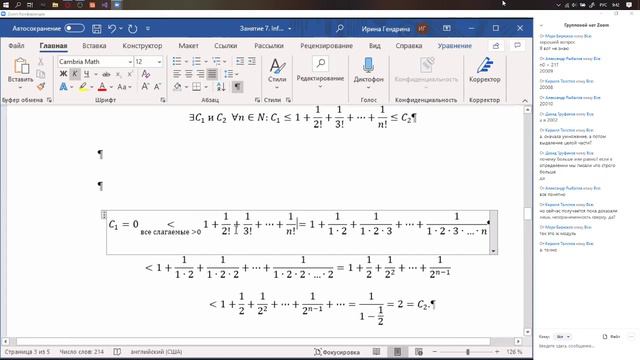Open the change case Aa dropdown
Image resolution: width=640 pixels, height=360 pixels.
tap(124, 87)
